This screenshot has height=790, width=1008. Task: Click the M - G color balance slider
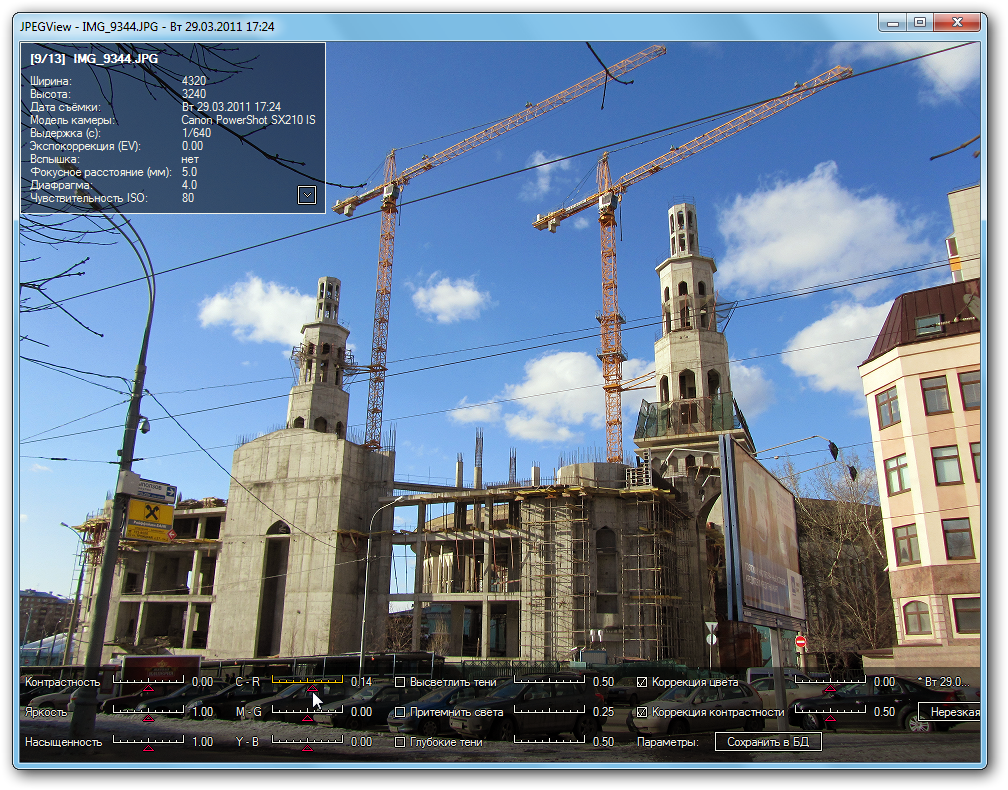[307, 712]
